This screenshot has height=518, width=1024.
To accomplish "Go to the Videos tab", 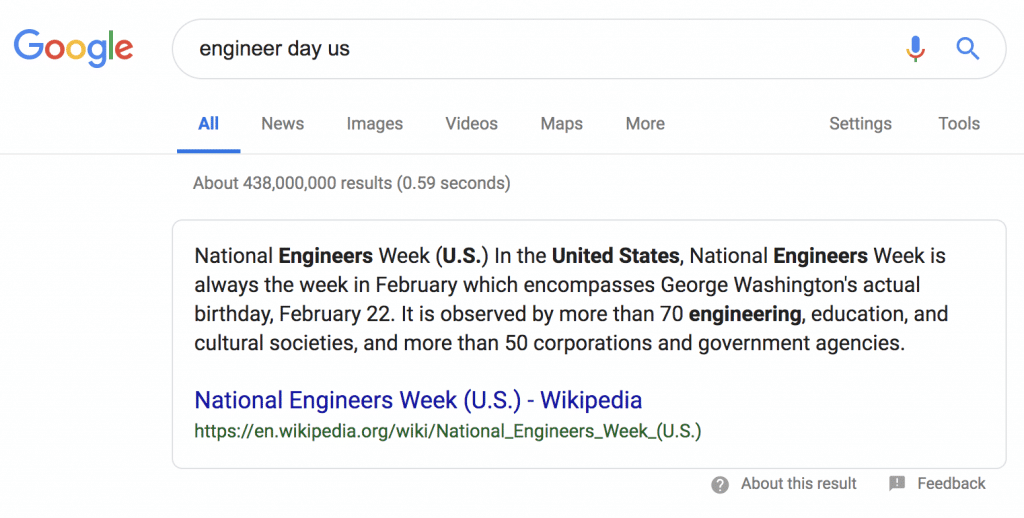I will pos(471,124).
